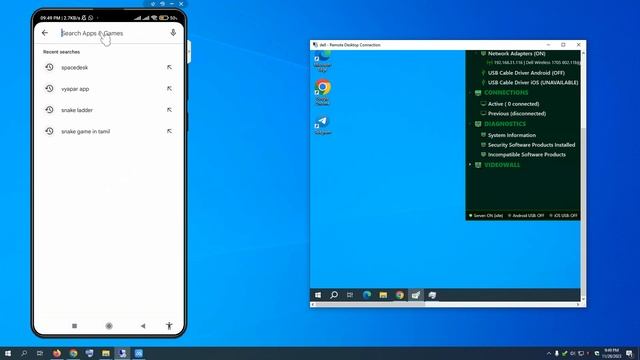Open Chrome from host taskbar
The height and width of the screenshot is (360, 640).
(x=73, y=353)
